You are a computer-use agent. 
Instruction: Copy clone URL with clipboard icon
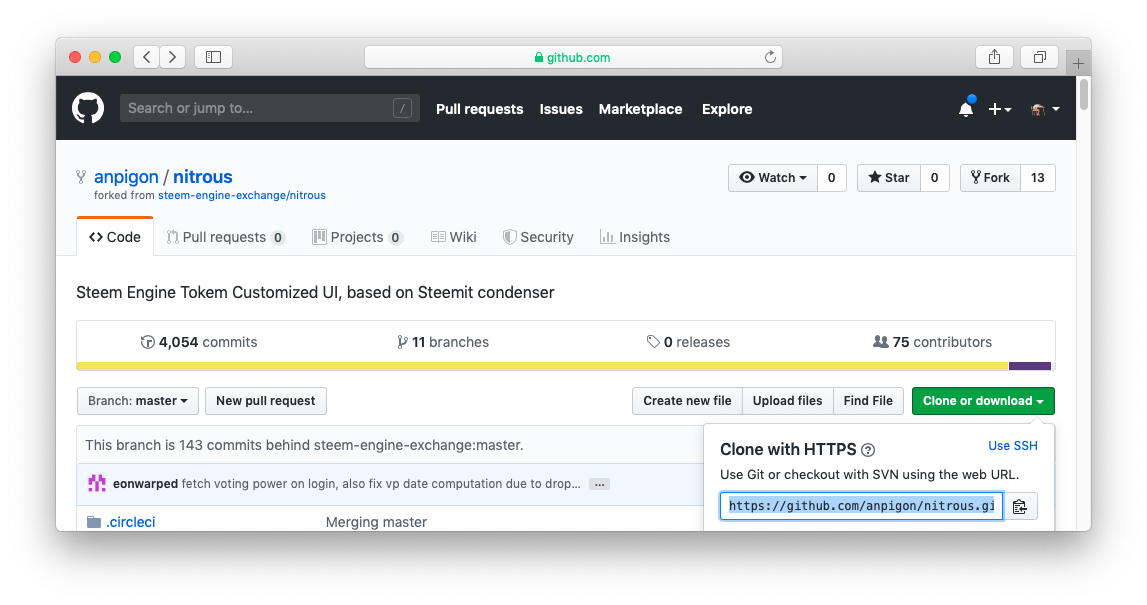[x=1019, y=506]
